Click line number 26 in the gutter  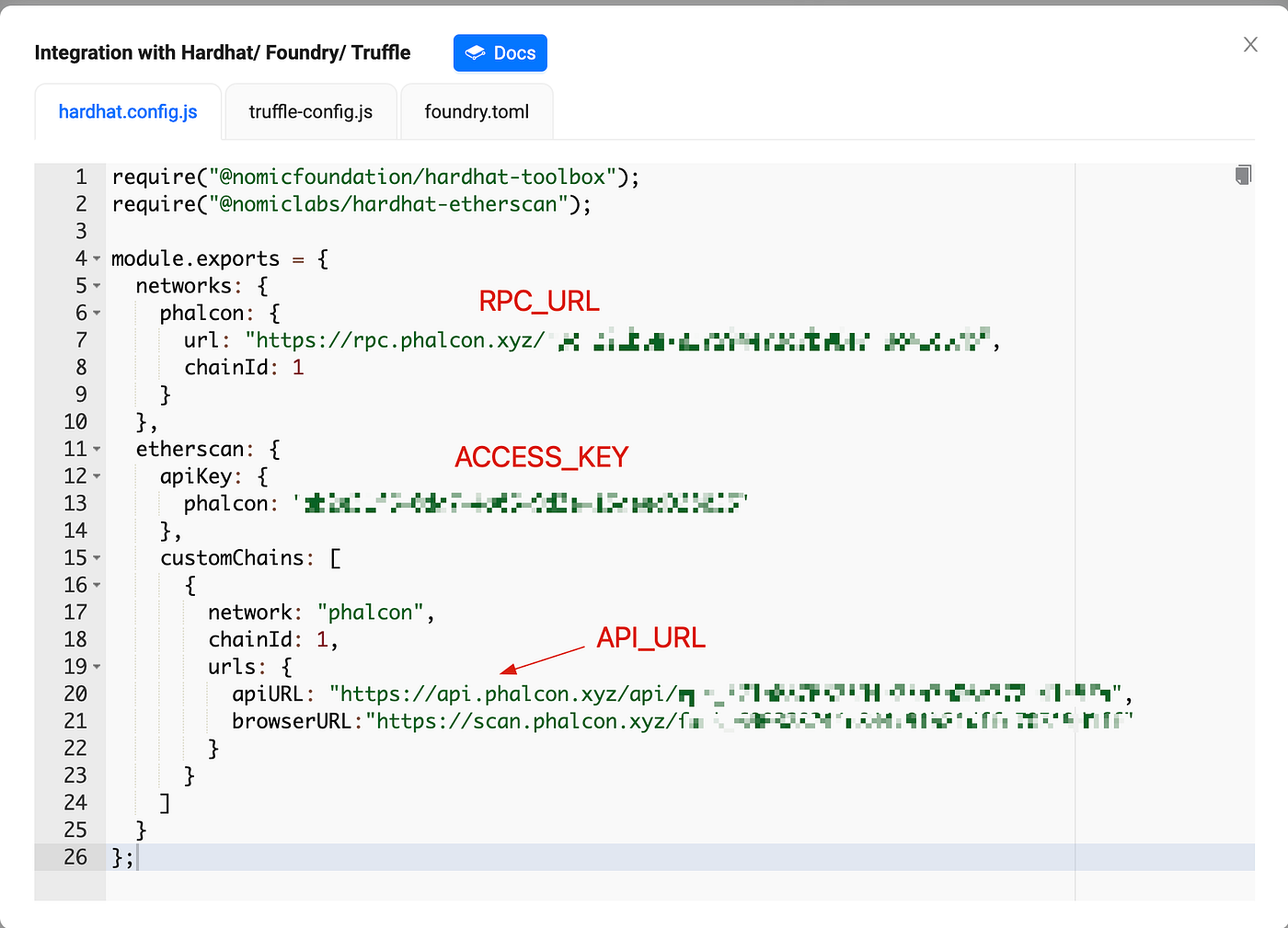pos(75,857)
